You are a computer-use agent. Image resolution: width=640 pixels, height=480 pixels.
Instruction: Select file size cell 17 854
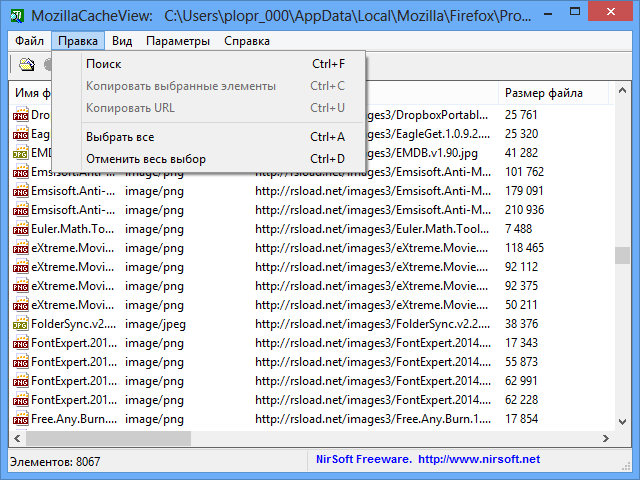point(521,419)
